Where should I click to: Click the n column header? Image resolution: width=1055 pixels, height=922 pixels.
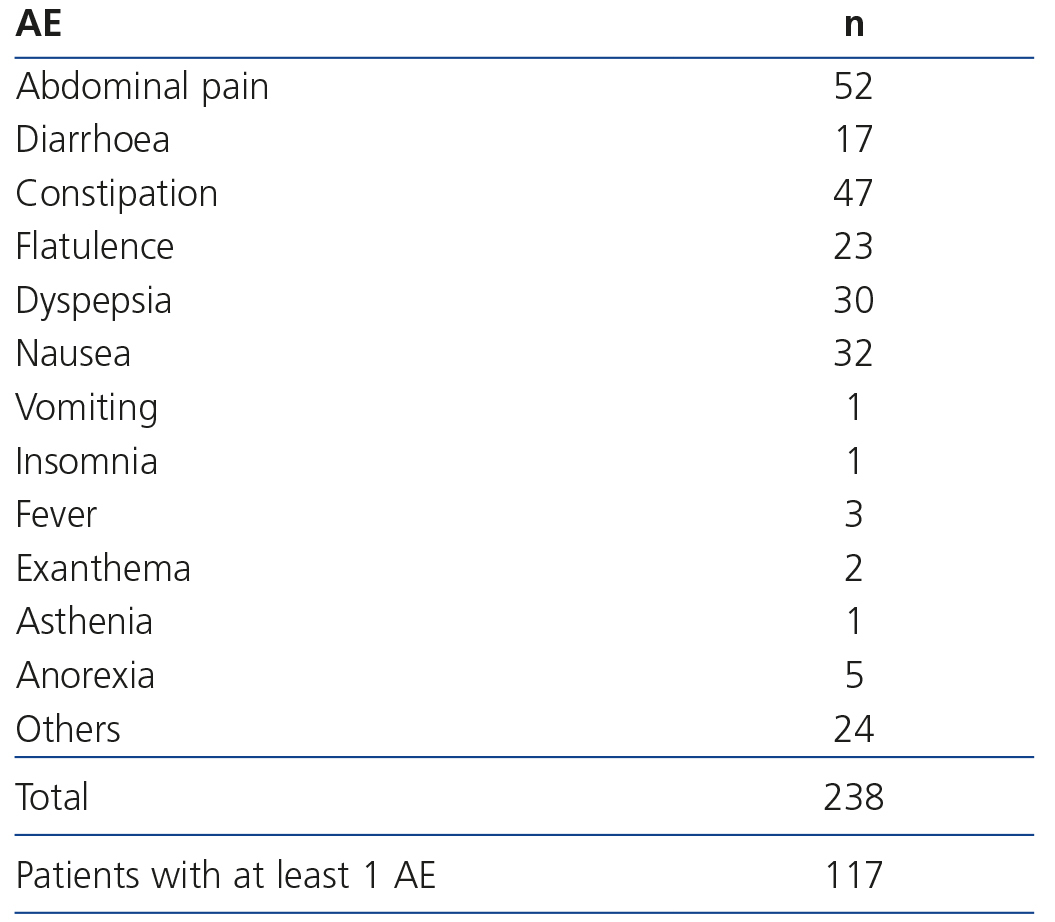coord(853,24)
